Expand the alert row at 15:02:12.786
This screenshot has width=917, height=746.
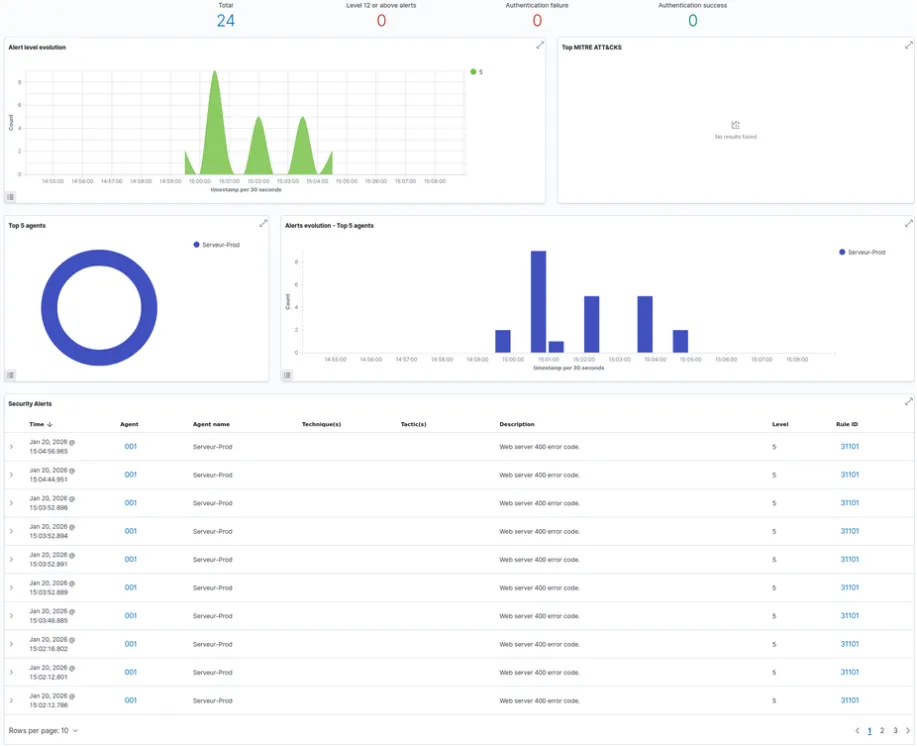[11, 700]
